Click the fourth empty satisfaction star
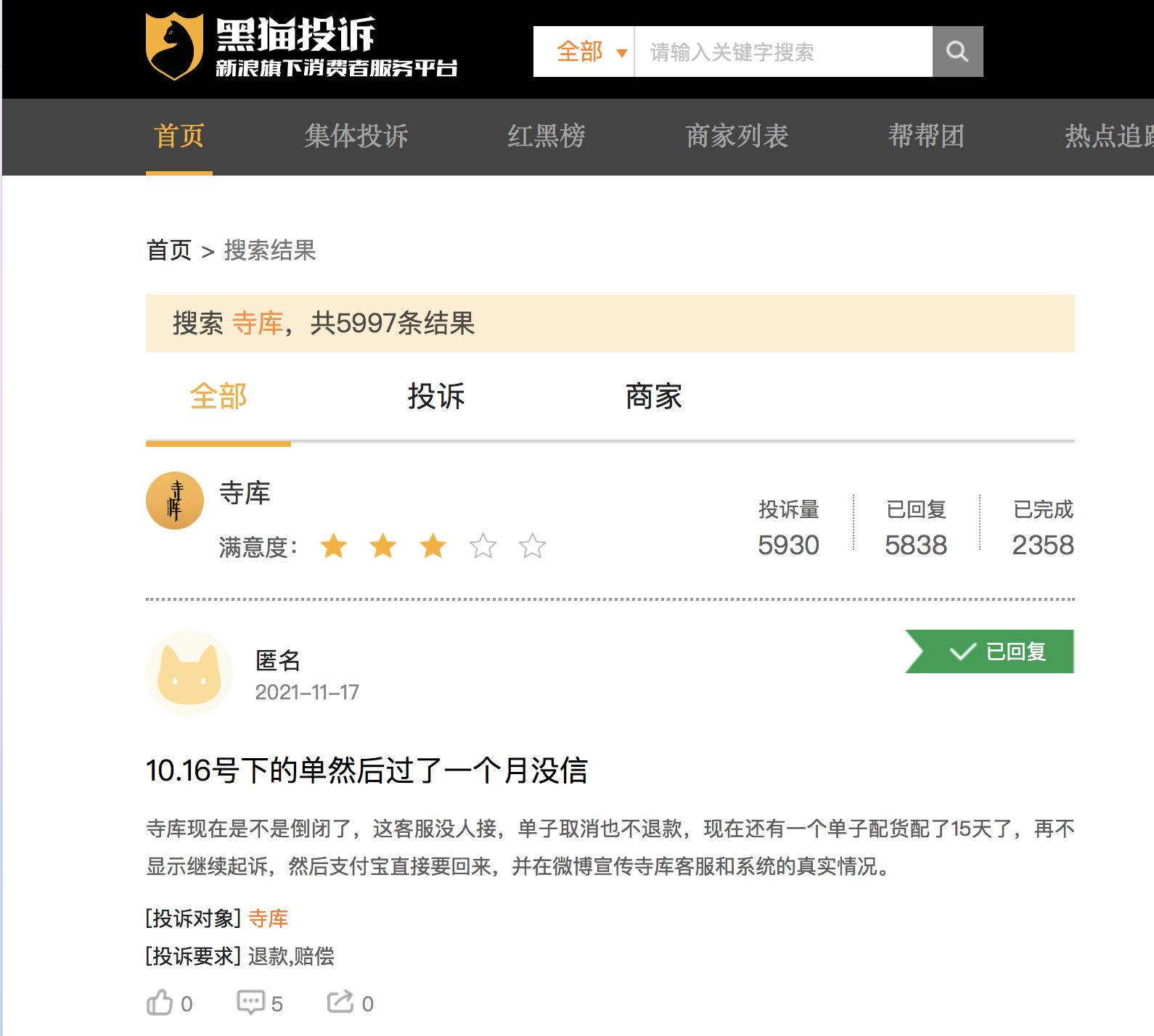The image size is (1154, 1036). pyautogui.click(x=483, y=546)
